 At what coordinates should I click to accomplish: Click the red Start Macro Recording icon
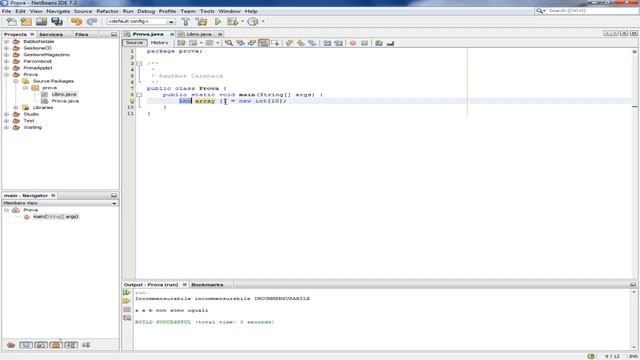coord(353,43)
